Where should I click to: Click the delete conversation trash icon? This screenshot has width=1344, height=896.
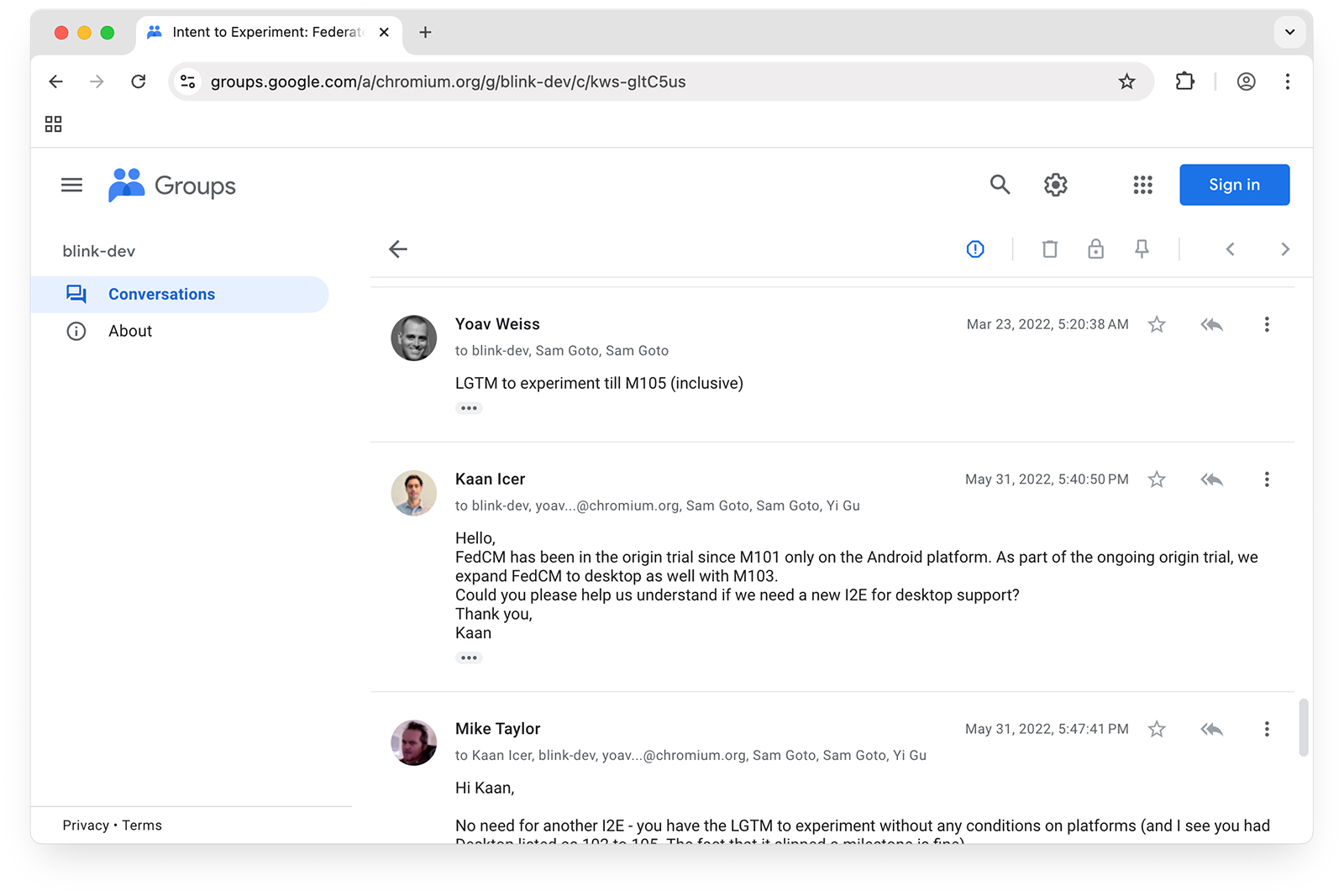1049,249
